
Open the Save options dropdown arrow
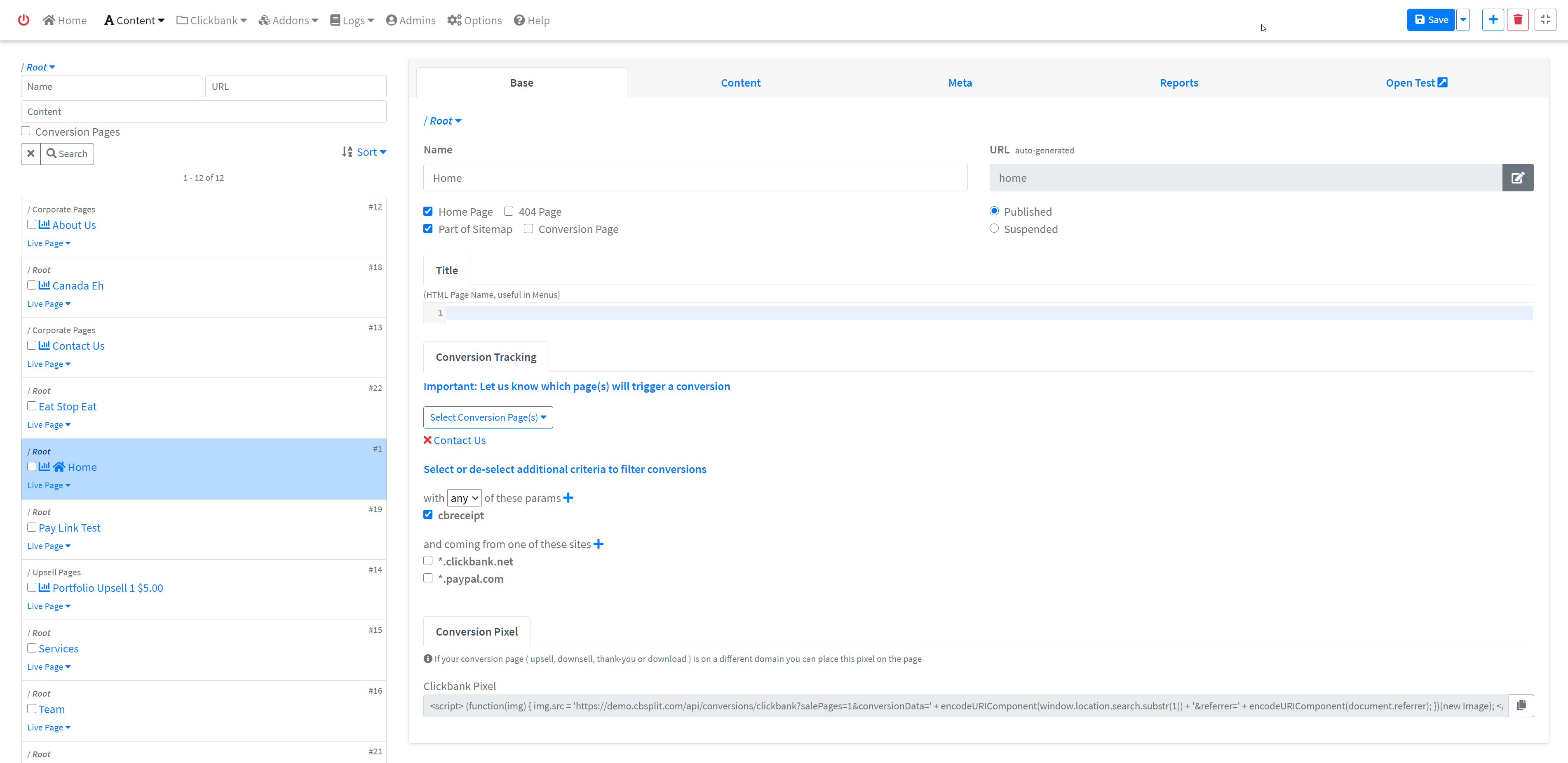[1463, 20]
